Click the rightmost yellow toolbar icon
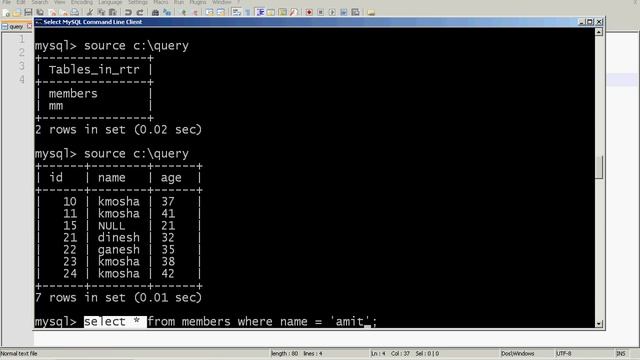 point(371,12)
